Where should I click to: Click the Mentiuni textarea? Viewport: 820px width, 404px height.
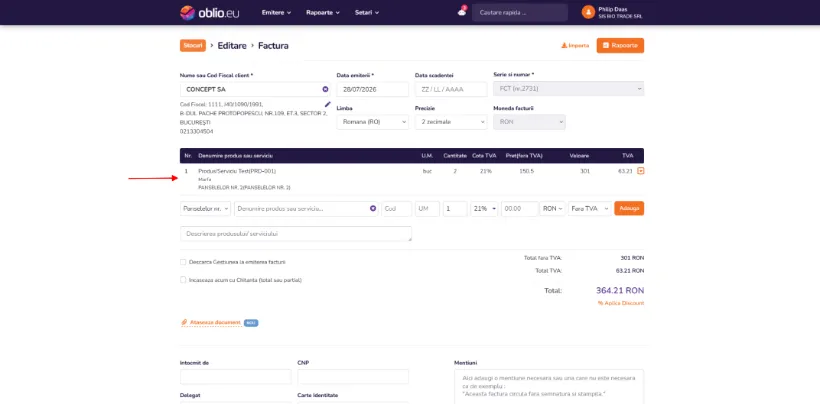549,386
